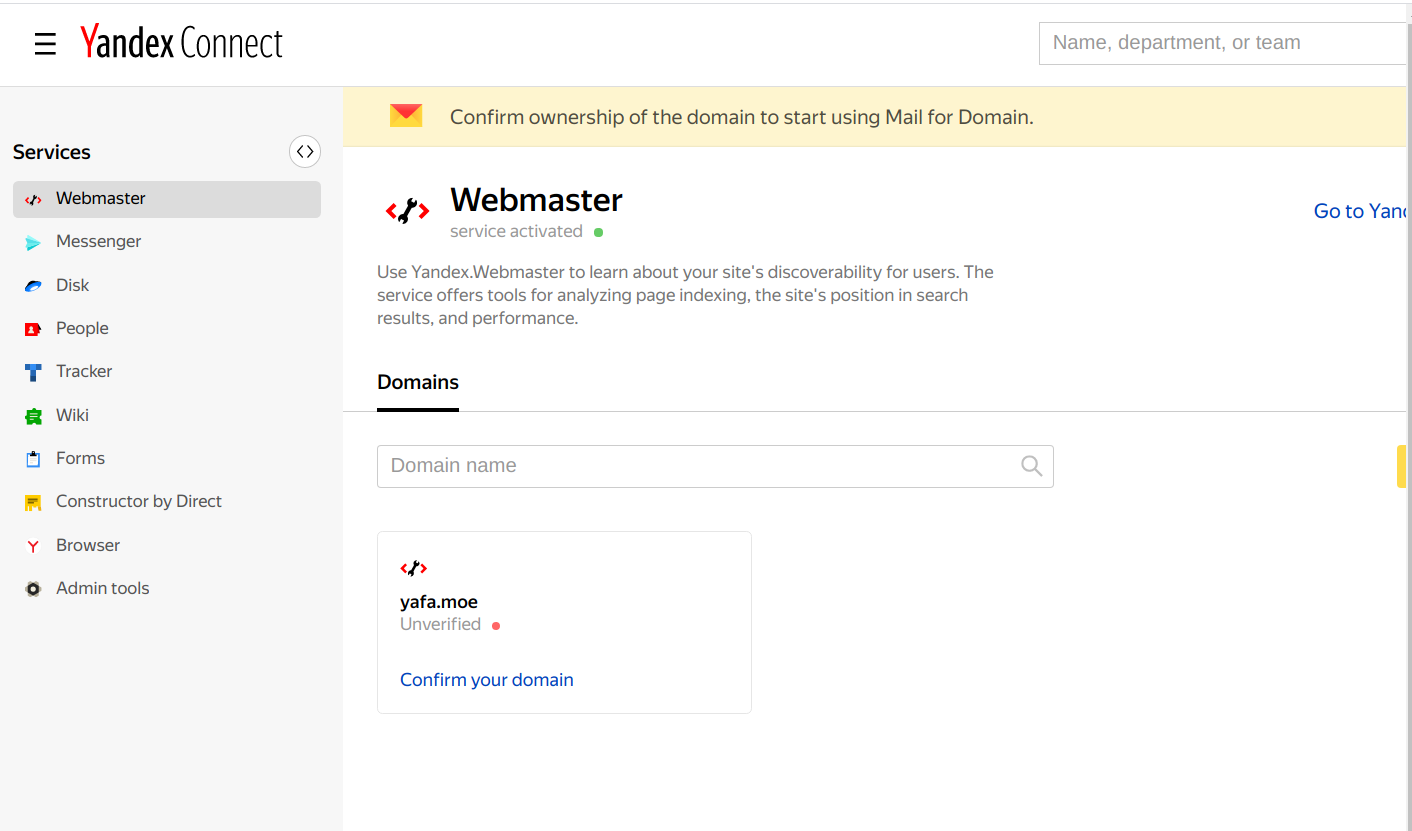
Task: Switch to the Domains tab
Action: tap(418, 382)
